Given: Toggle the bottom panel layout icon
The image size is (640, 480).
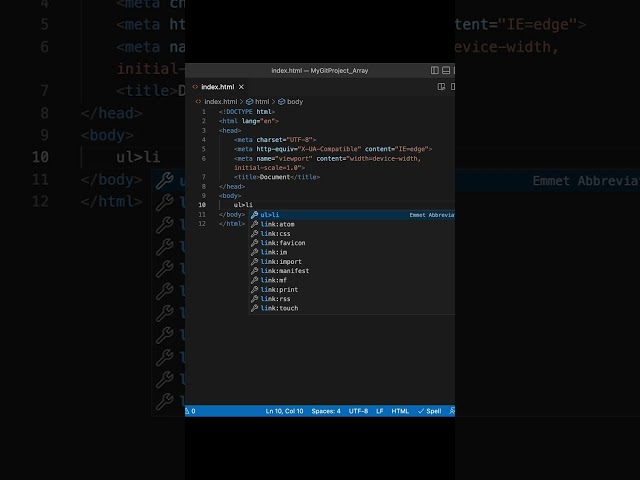Looking at the screenshot, I should pos(446,70).
